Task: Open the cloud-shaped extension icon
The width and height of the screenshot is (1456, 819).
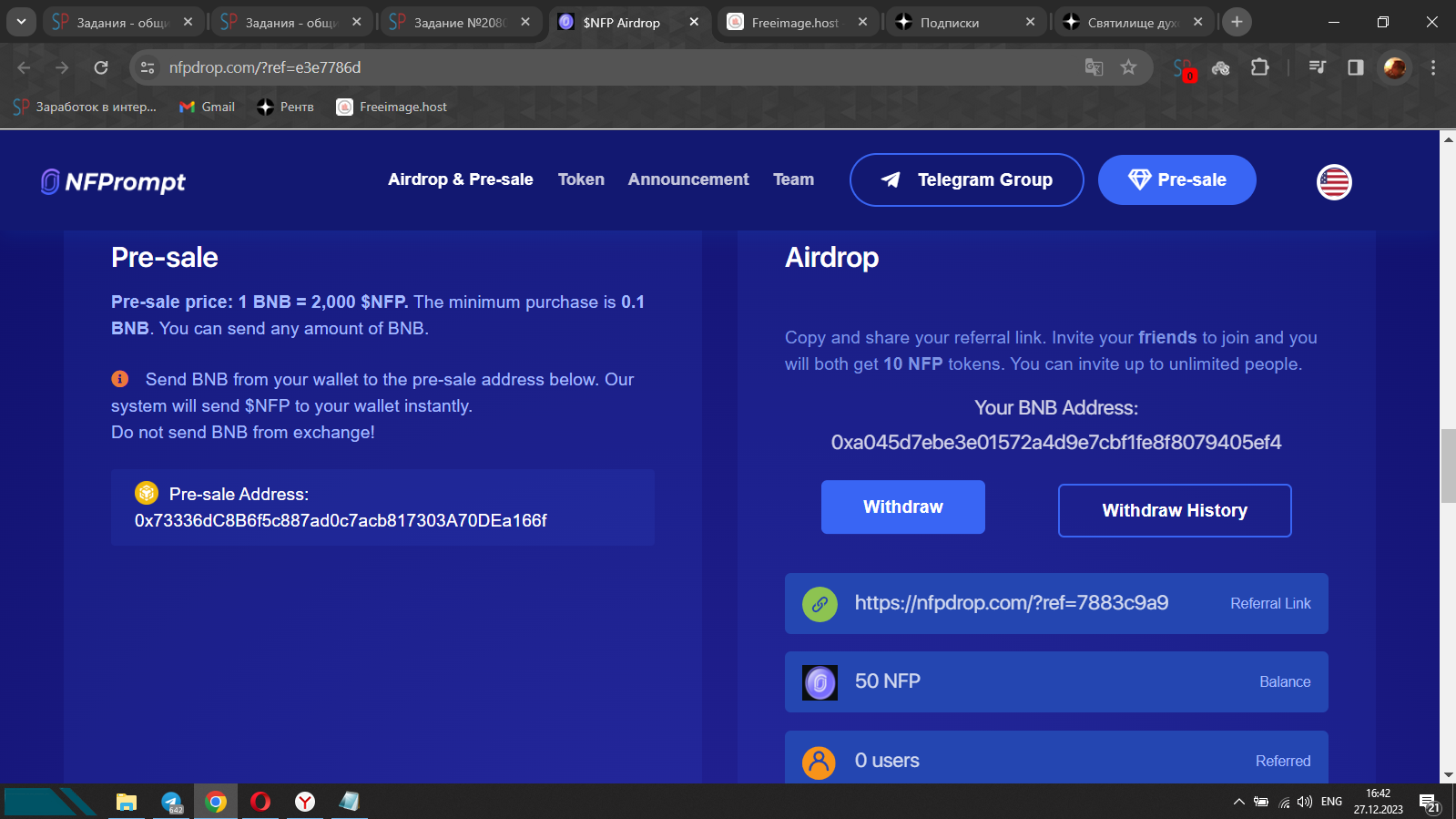Action: click(x=1221, y=67)
